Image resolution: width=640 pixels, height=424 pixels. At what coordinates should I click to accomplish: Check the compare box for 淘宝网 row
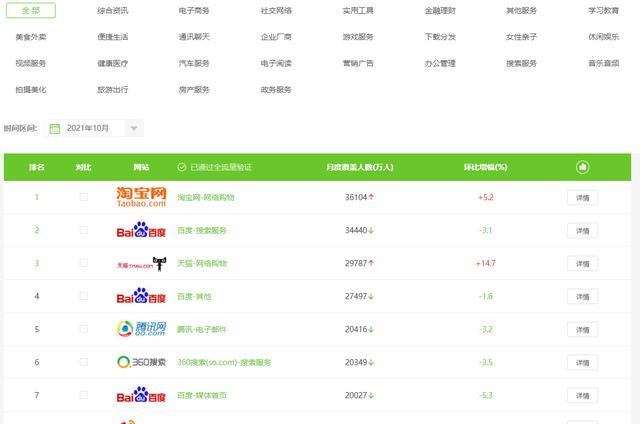coord(84,197)
